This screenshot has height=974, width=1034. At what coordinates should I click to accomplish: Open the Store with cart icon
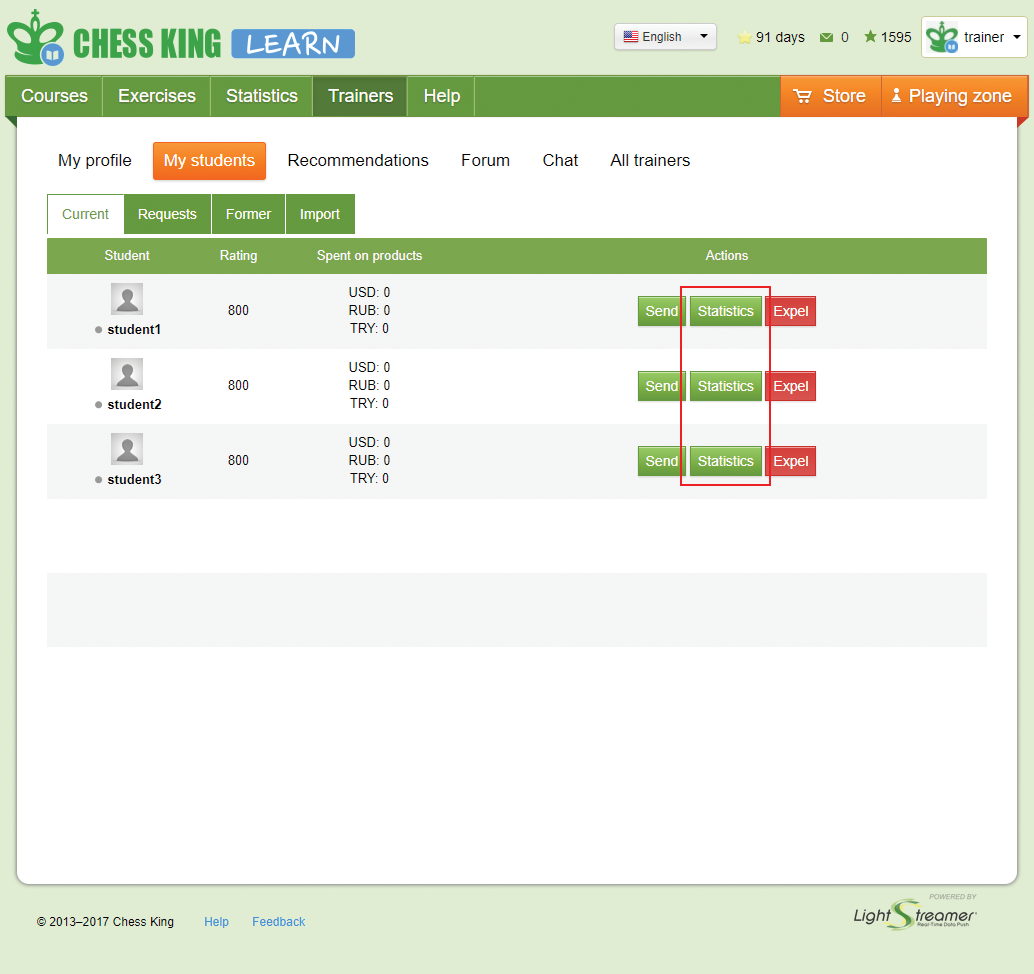[x=829, y=96]
